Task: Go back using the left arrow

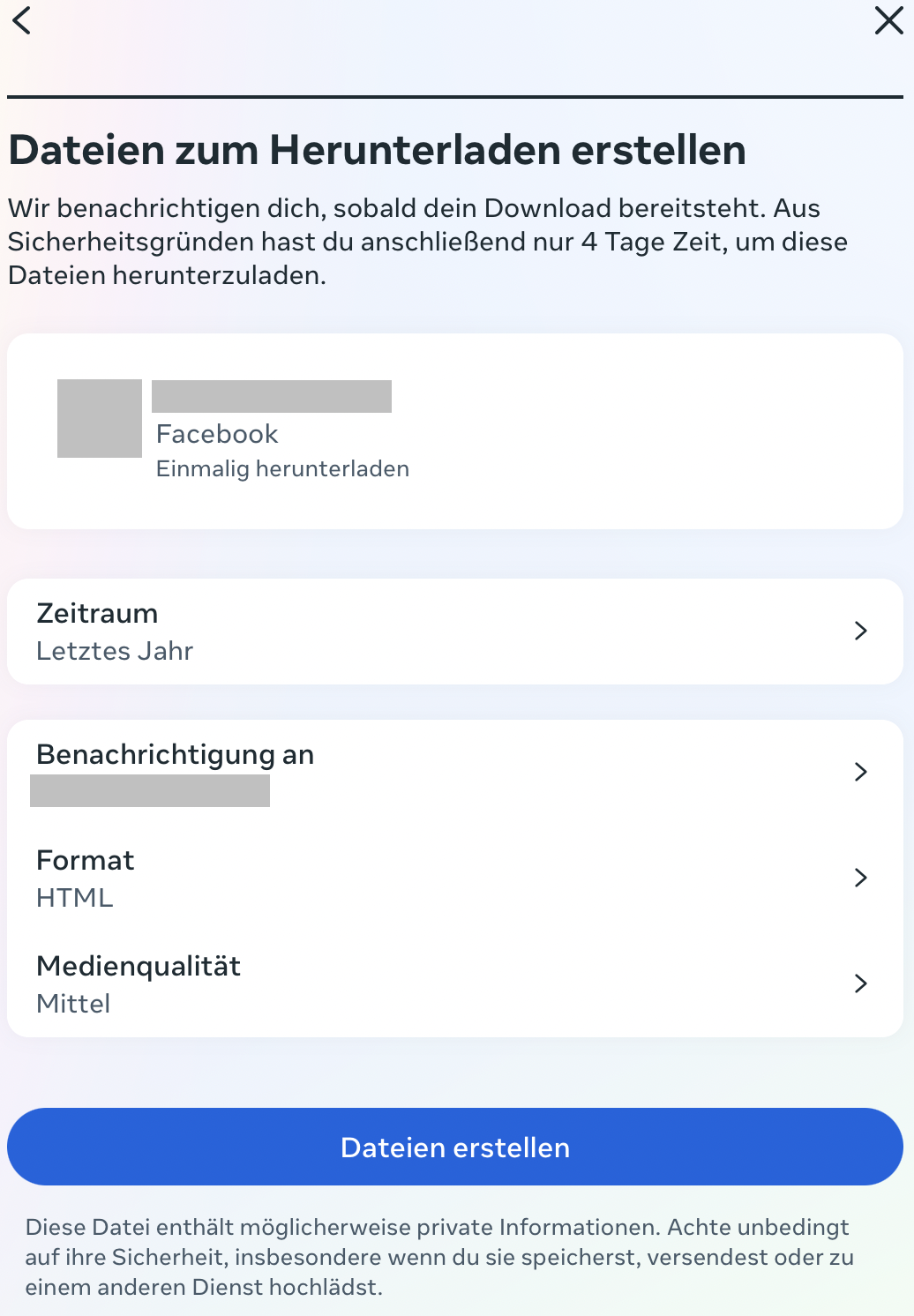Action: click(x=22, y=20)
